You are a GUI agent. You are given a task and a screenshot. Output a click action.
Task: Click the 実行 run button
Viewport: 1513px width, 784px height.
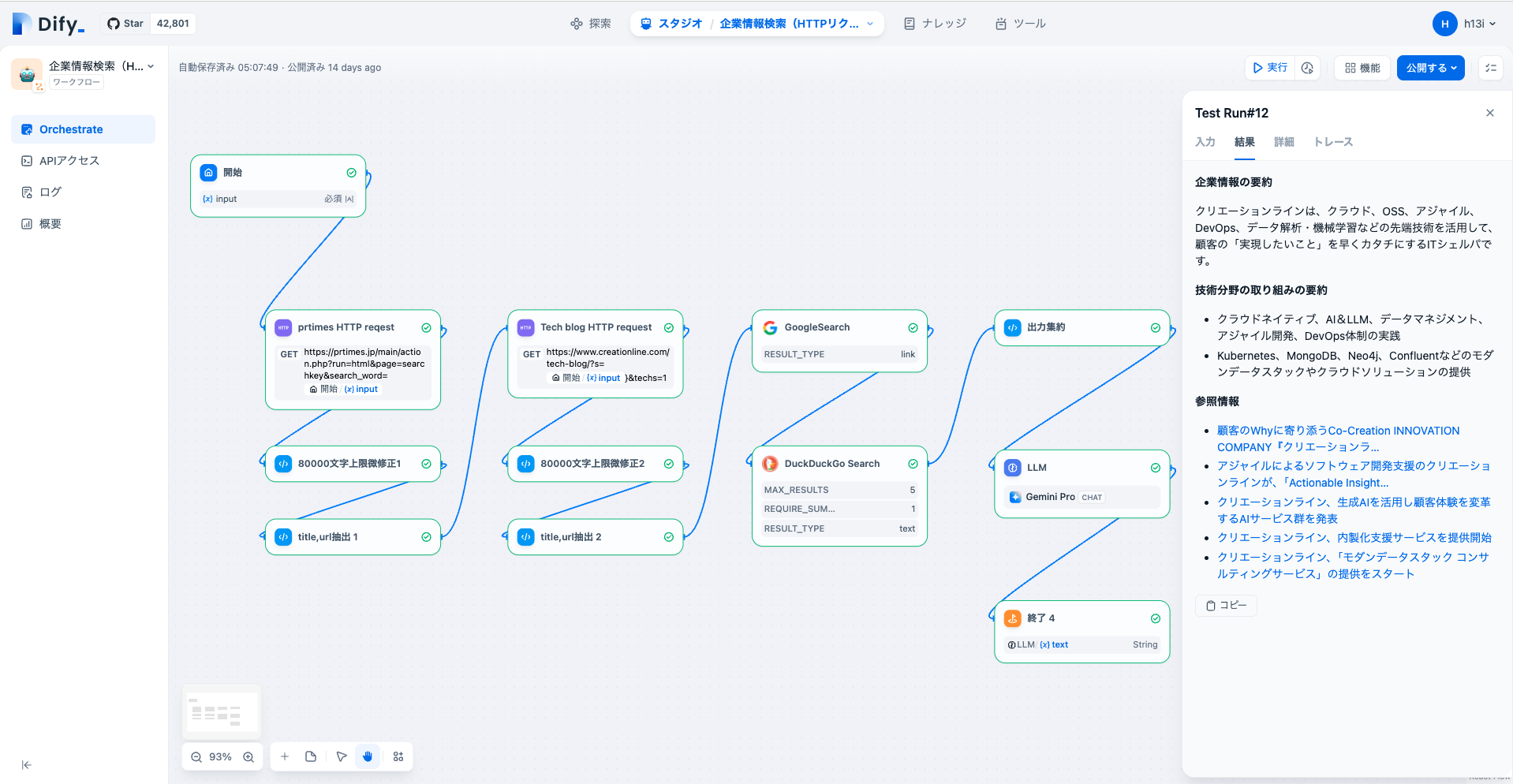coord(1270,68)
